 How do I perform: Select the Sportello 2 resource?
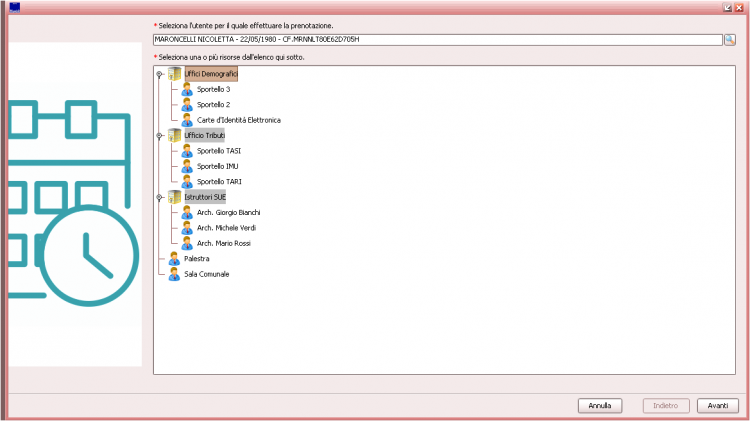click(213, 105)
